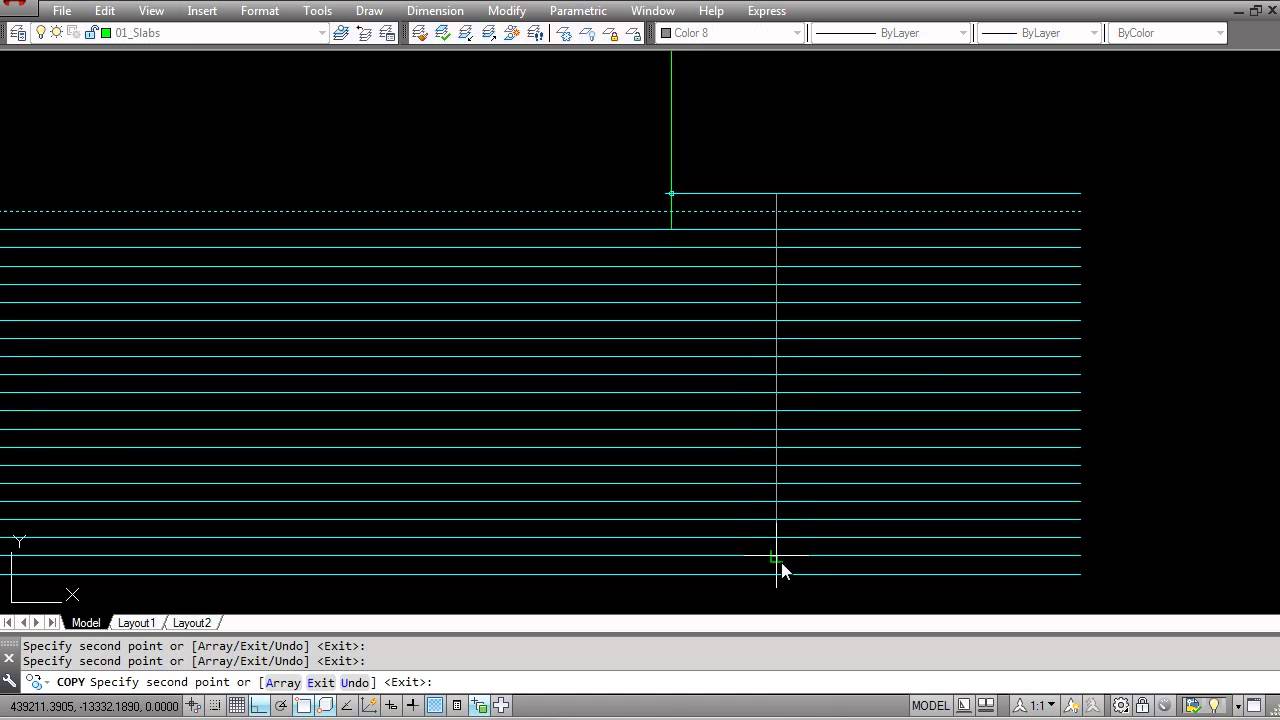Toggle the 01_Slabs layer on/off bulb
Screen dimensions: 1280x720
tap(41, 33)
